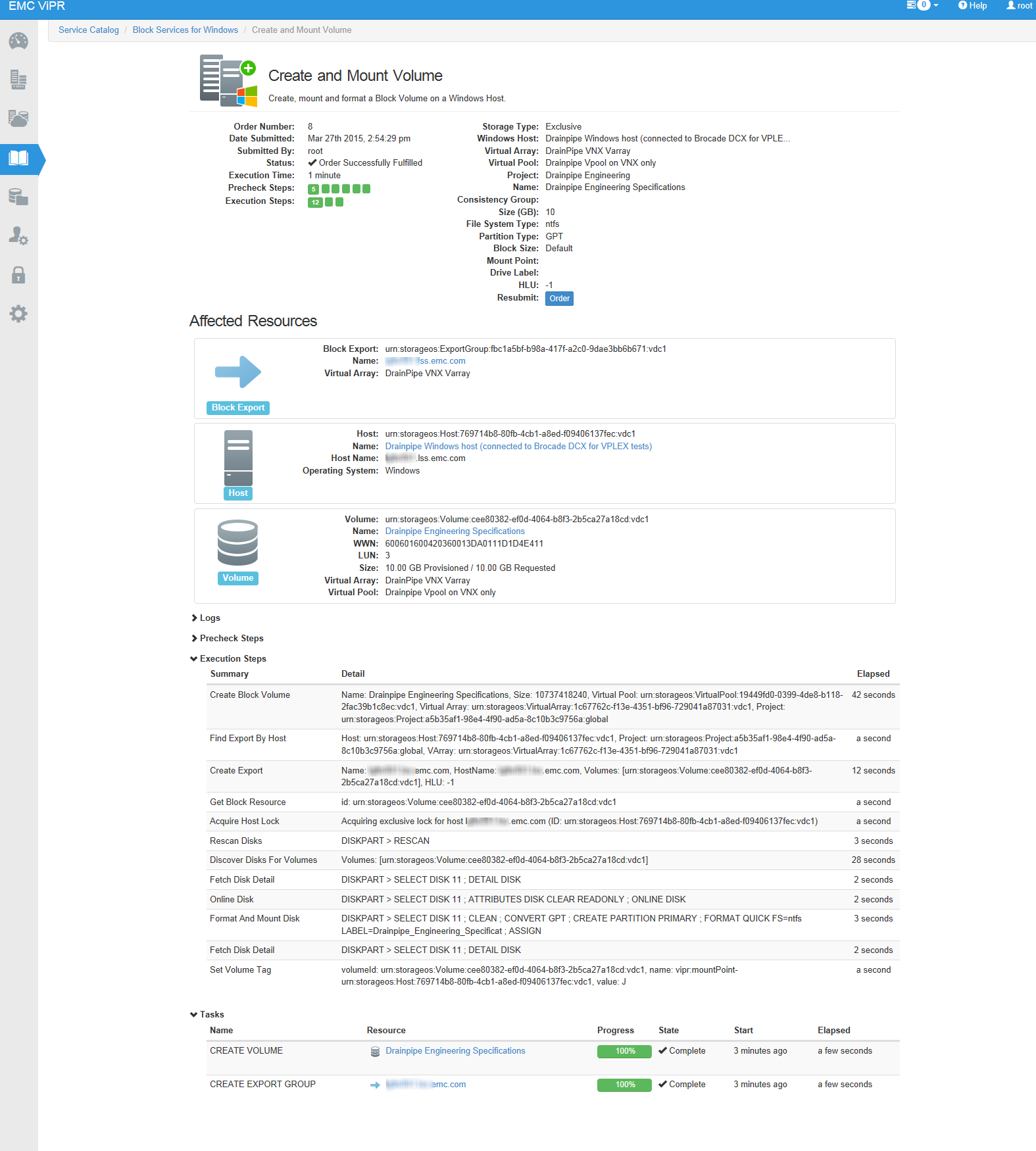This screenshot has height=1151, width=1036.
Task: Click CREATE VOLUME task name
Action: click(247, 1051)
